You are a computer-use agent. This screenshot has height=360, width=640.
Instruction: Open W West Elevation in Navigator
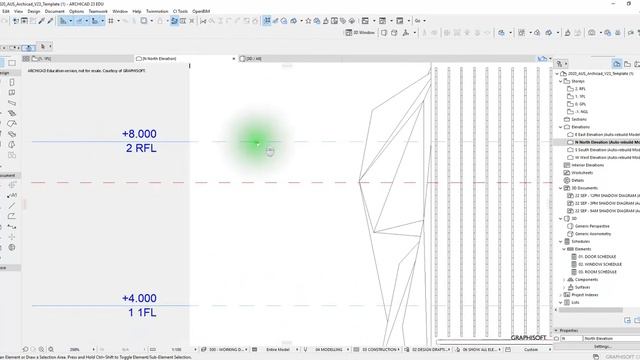point(604,158)
